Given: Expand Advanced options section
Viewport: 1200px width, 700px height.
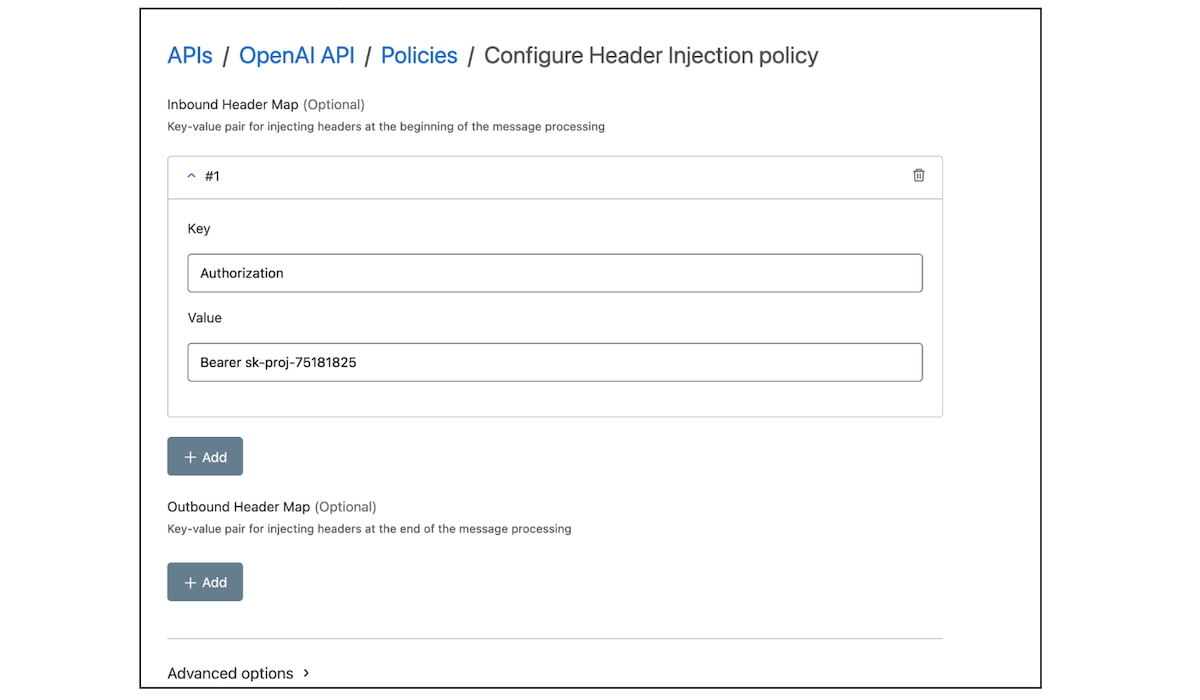Looking at the screenshot, I should 238,673.
